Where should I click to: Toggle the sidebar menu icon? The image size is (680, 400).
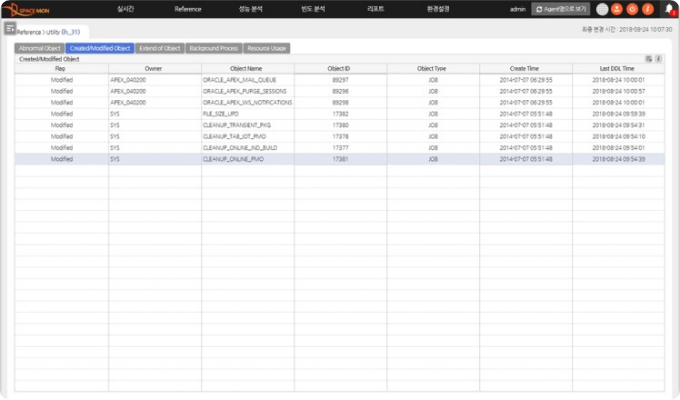click(10, 28)
